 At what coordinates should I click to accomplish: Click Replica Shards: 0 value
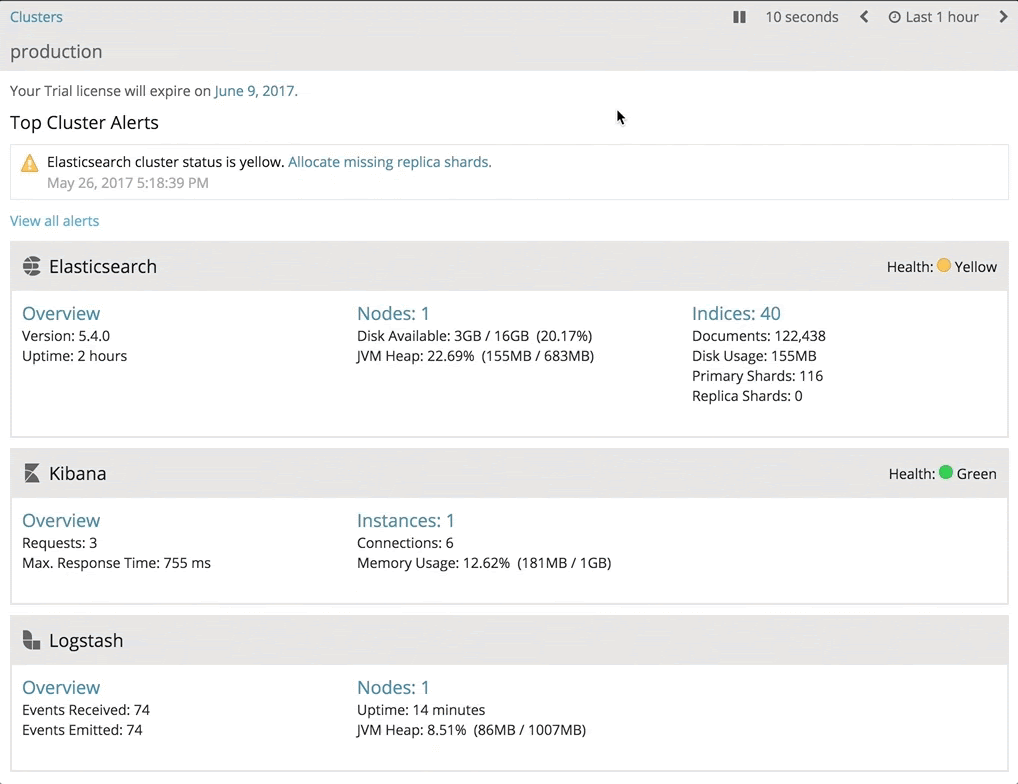coord(747,397)
